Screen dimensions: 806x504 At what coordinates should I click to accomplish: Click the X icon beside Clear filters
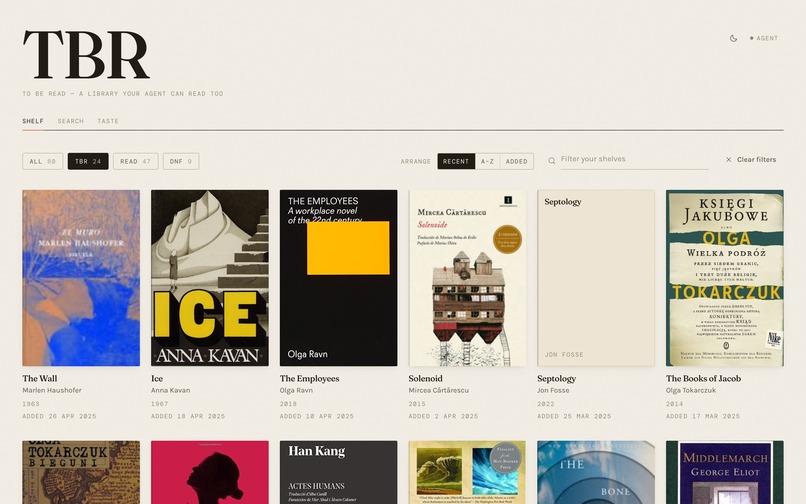pyautogui.click(x=728, y=159)
